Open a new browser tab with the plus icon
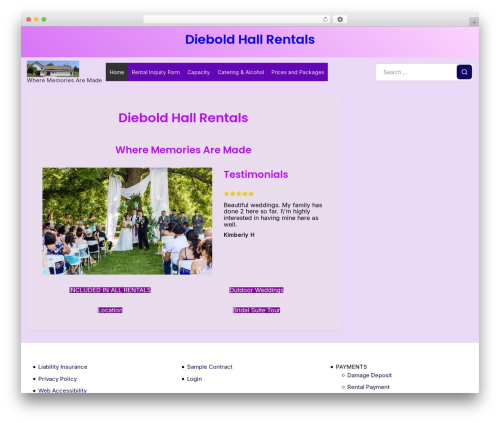The width and height of the screenshot is (500, 423). pyautogui.click(x=474, y=22)
